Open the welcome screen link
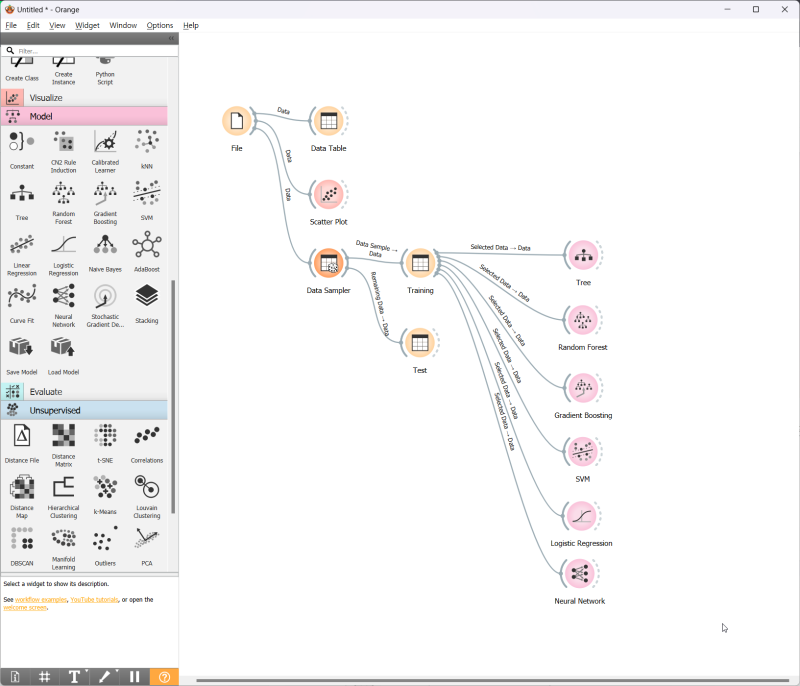The image size is (800, 686). (25, 608)
